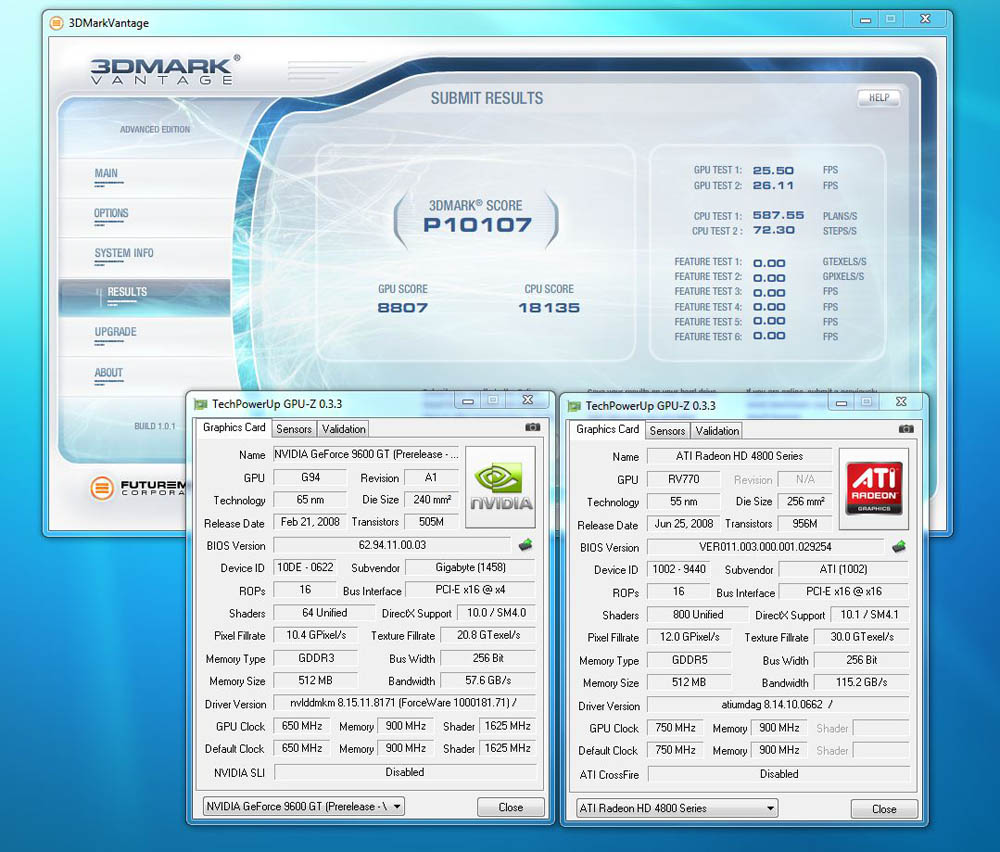Click the CPU score value 18135
The height and width of the screenshot is (852, 1000).
tap(549, 308)
